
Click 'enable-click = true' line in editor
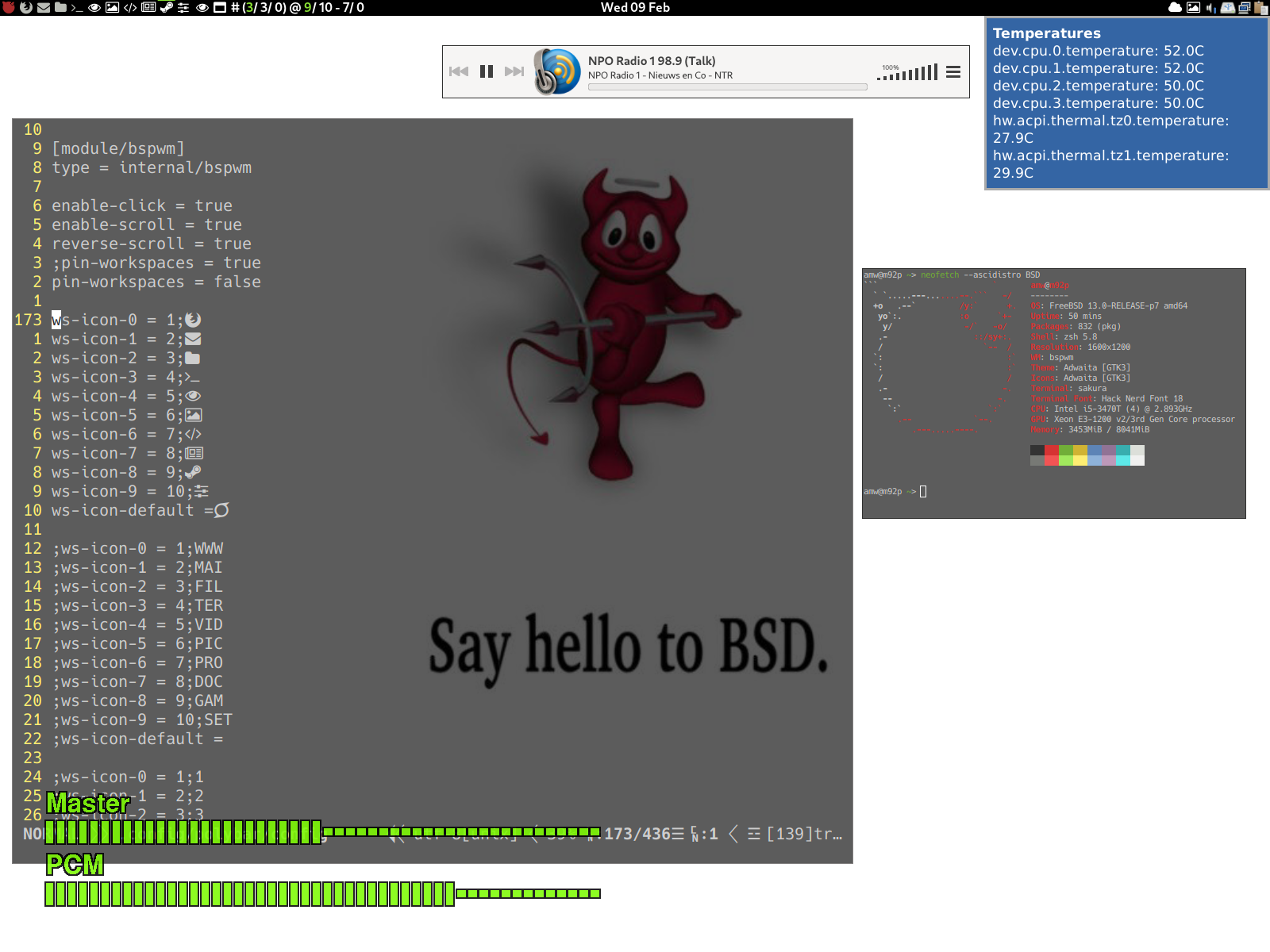tap(142, 205)
